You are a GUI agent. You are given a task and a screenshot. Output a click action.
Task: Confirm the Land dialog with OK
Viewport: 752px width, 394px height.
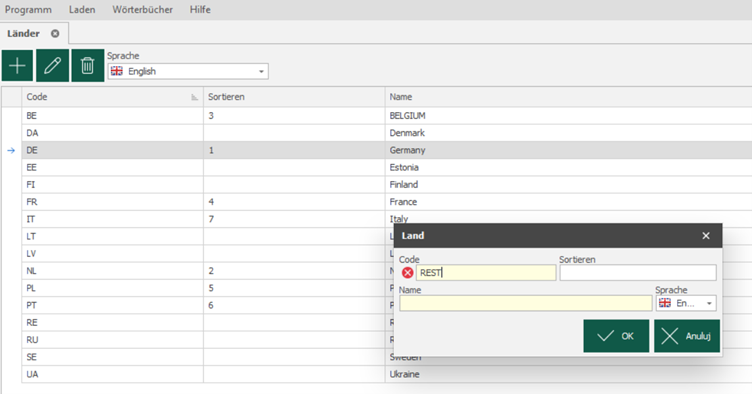[616, 336]
